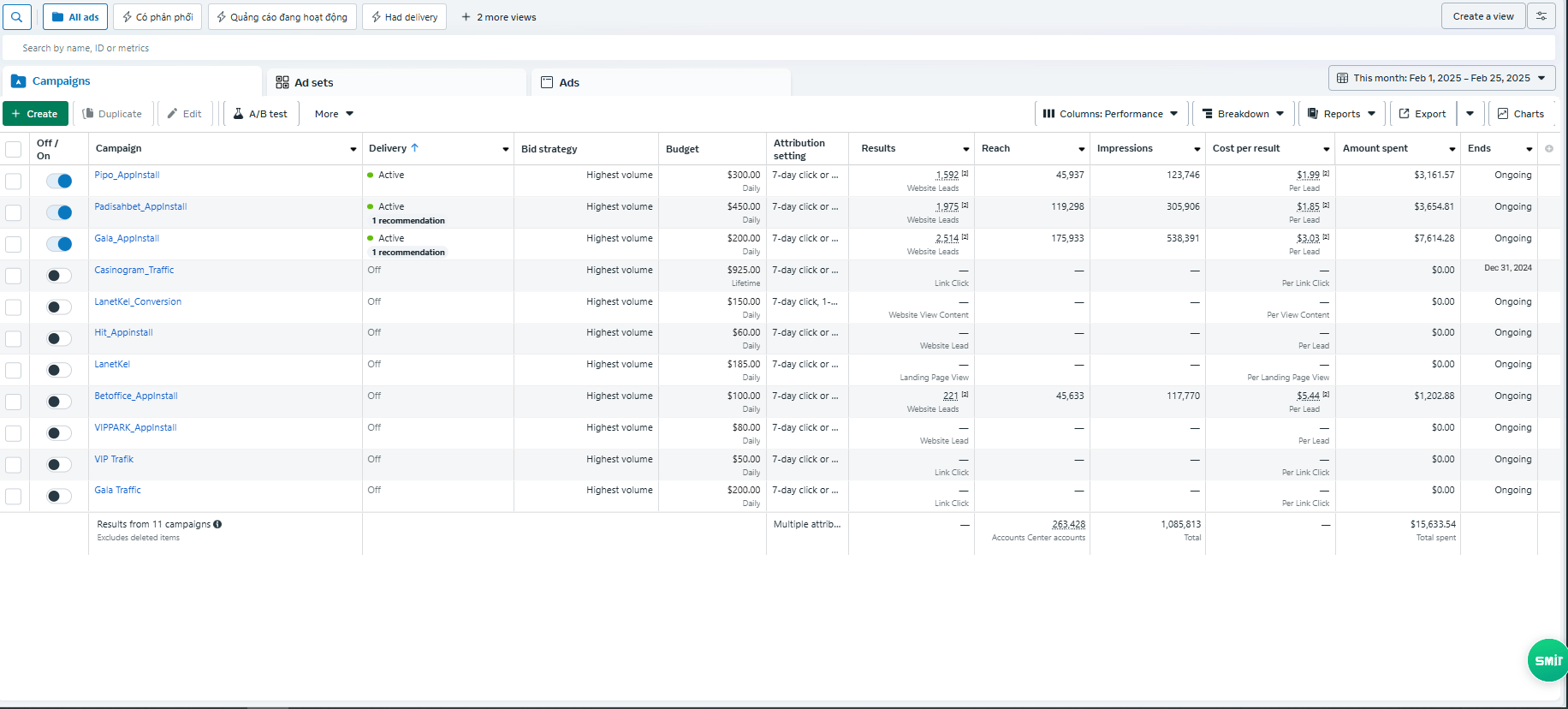
Task: Start an A/B test
Action: tap(260, 114)
